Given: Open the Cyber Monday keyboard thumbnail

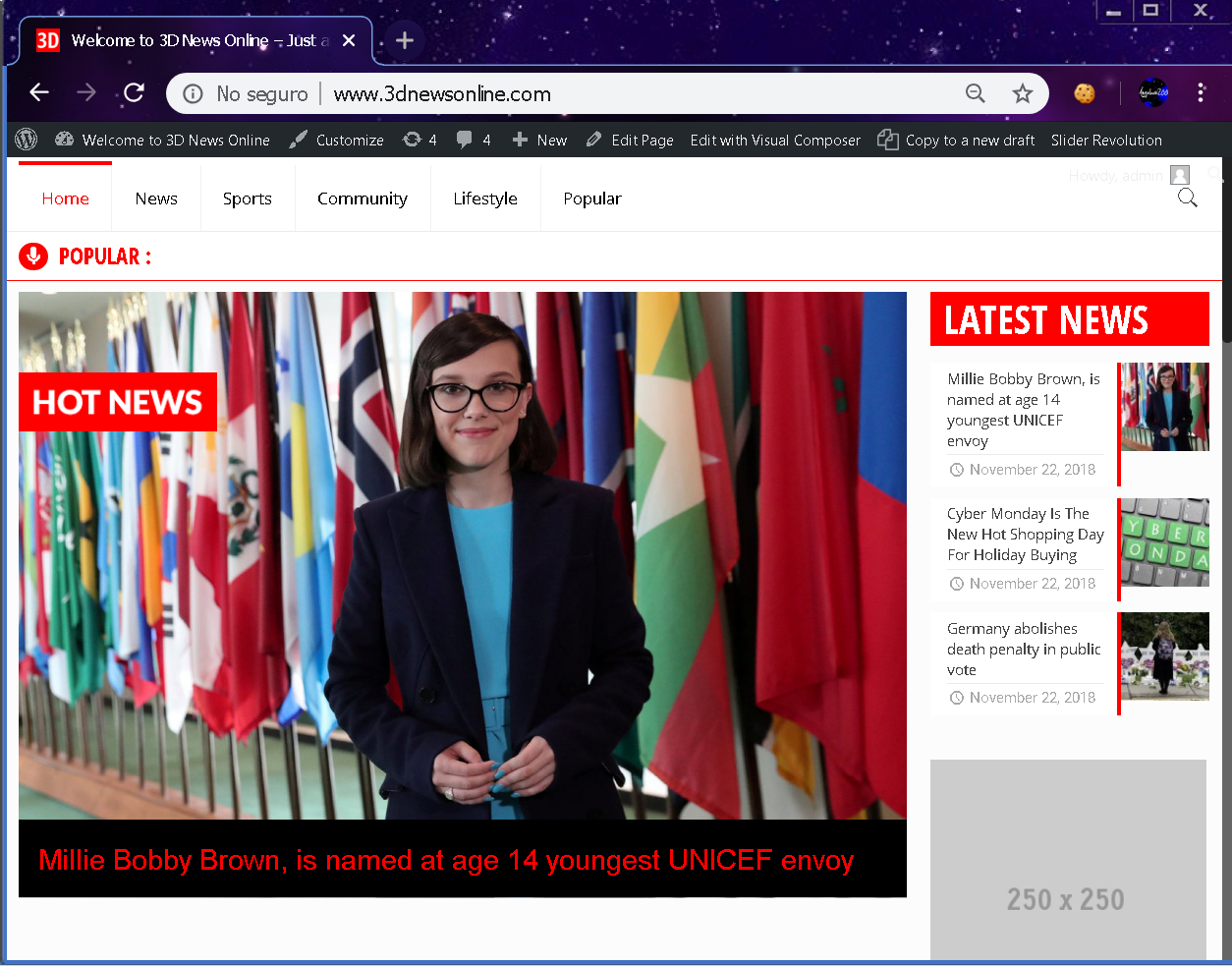Looking at the screenshot, I should click(1165, 542).
